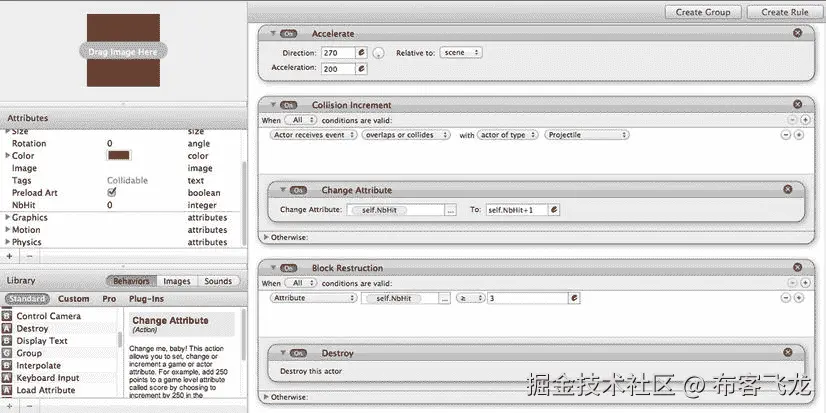Add condition after self.NbHit ≥ 3 row
This screenshot has width=826, height=413.
pos(799,298)
